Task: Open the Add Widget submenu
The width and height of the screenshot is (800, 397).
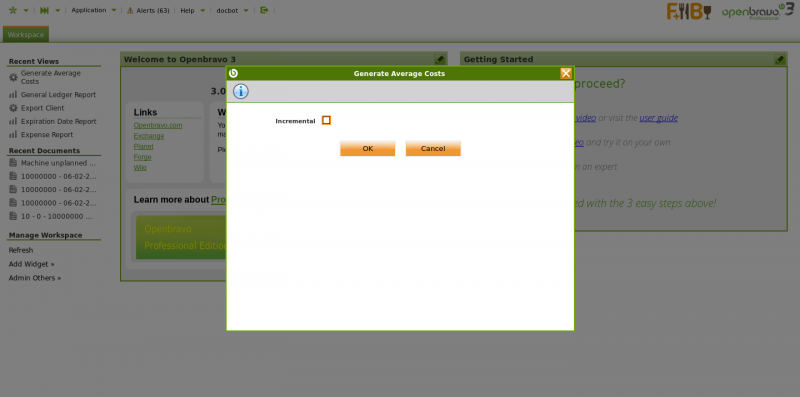Action: tap(31, 264)
